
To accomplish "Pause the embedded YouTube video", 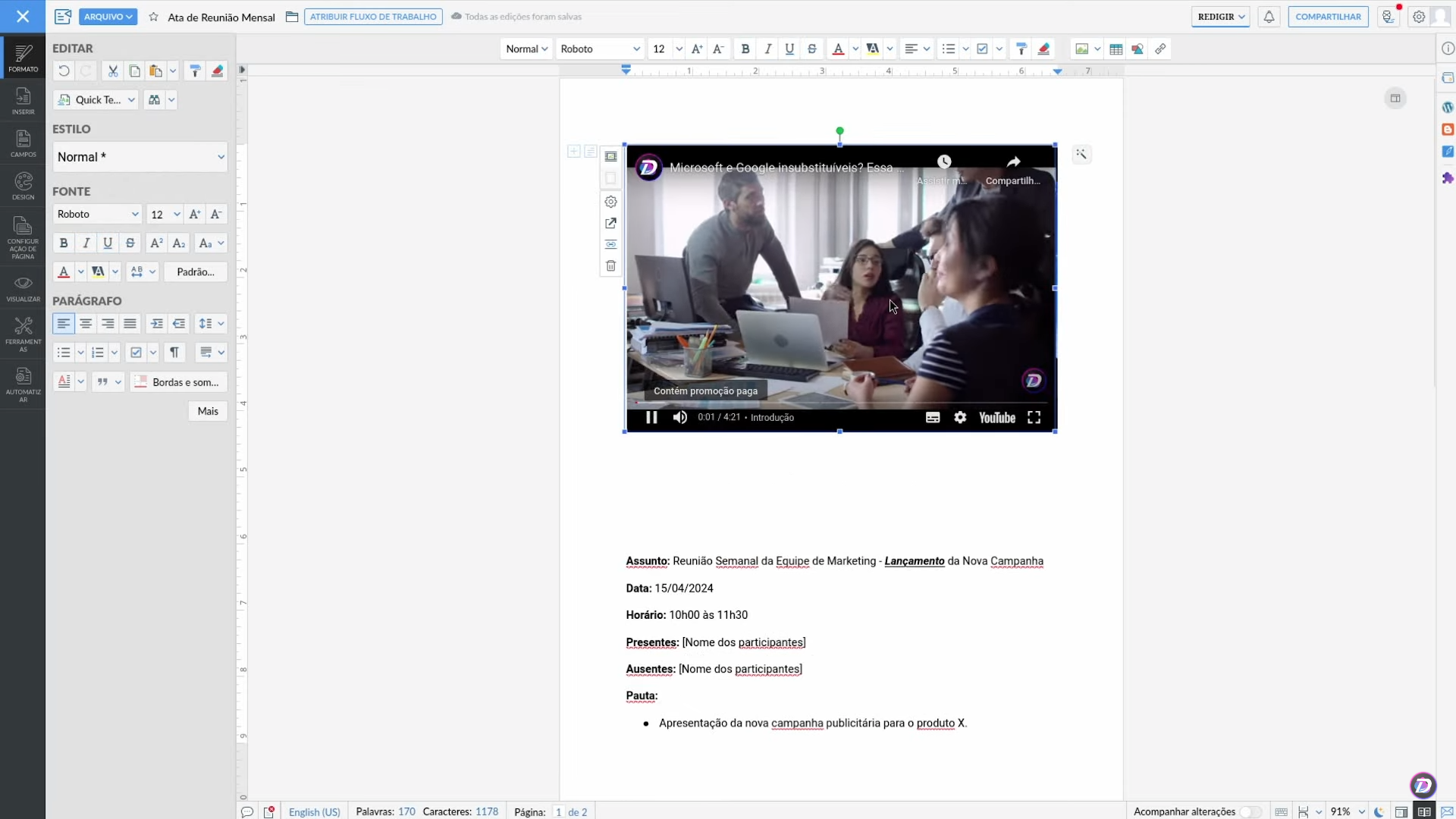I will pos(651,418).
